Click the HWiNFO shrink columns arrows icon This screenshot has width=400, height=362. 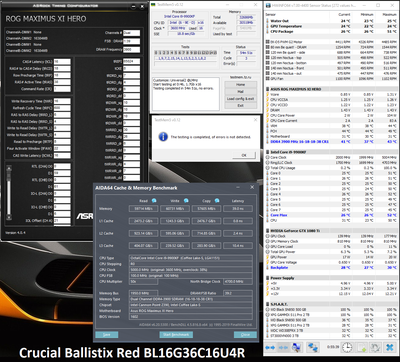point(283,347)
